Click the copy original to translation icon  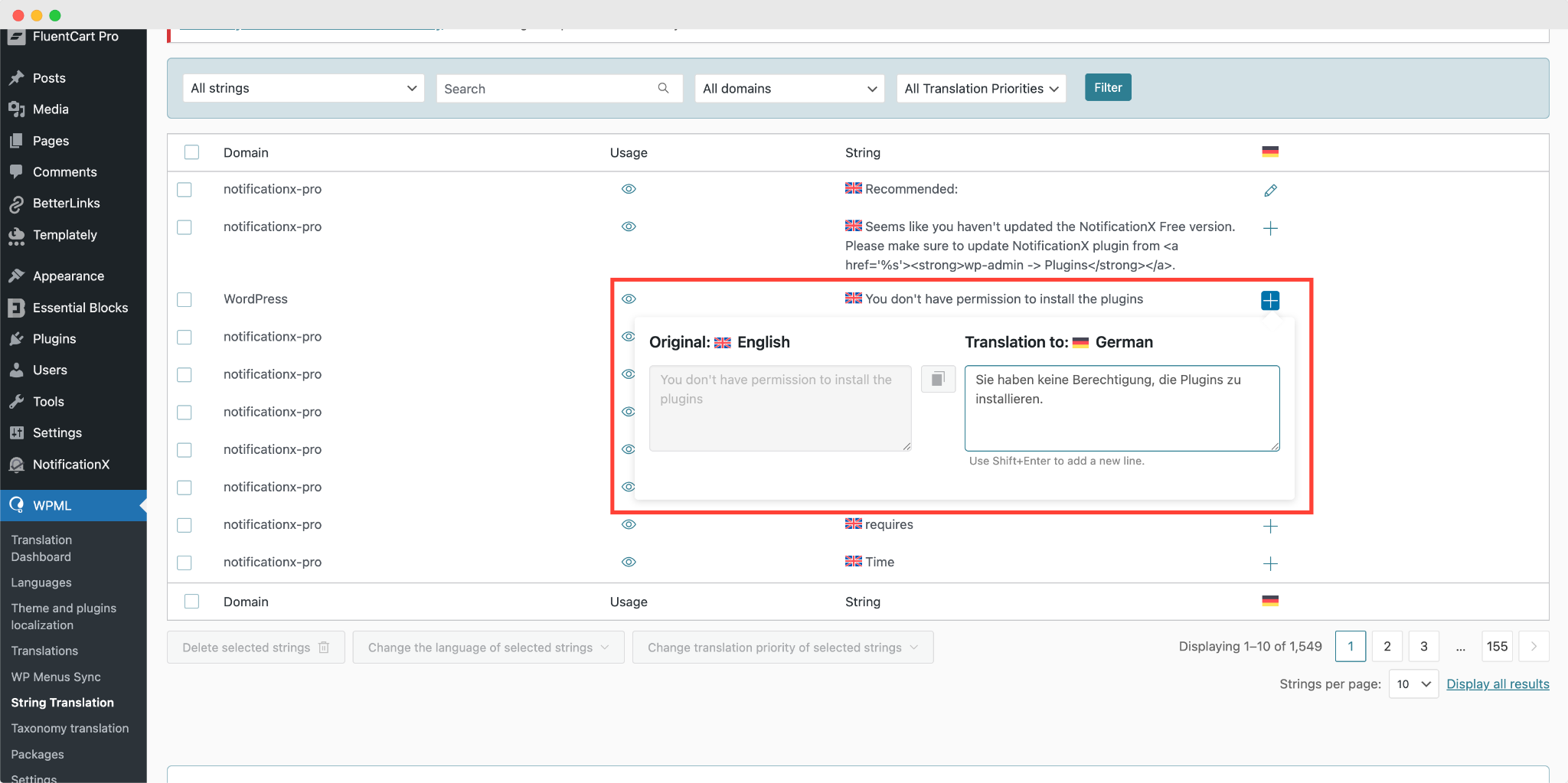click(x=938, y=379)
